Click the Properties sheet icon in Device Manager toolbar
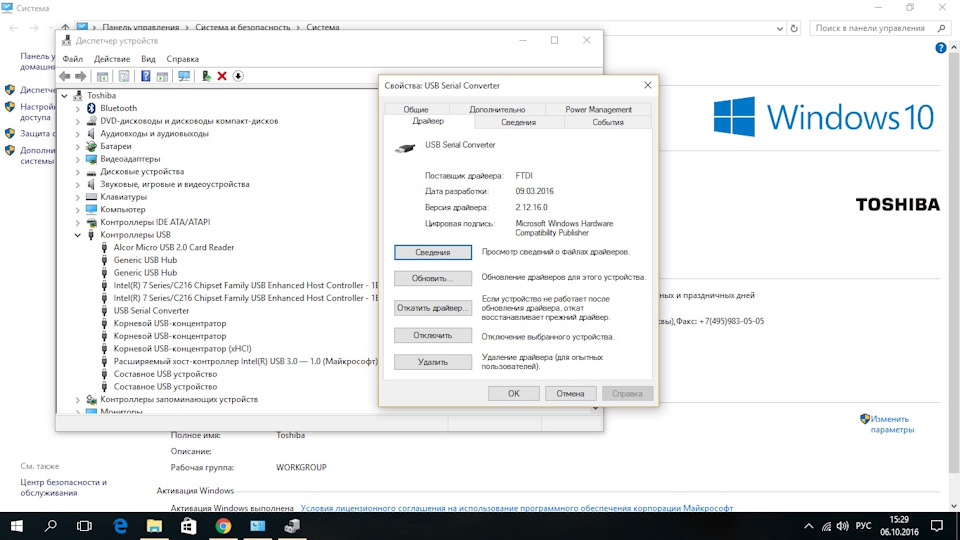 [124, 76]
